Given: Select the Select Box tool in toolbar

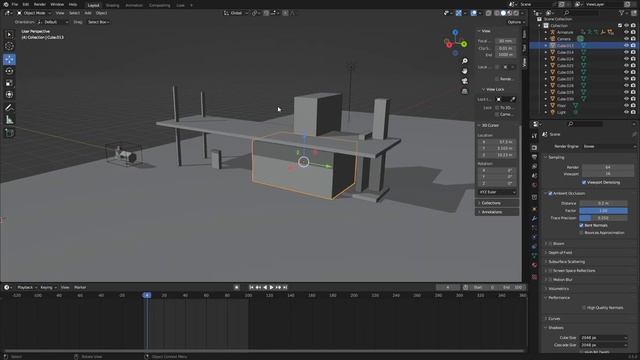Looking at the screenshot, I should click(9, 35).
